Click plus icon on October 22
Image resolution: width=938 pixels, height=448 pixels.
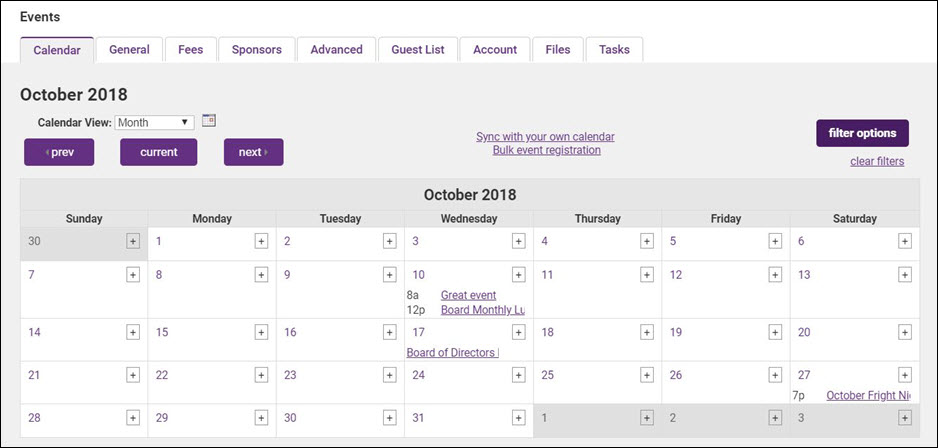[x=261, y=375]
